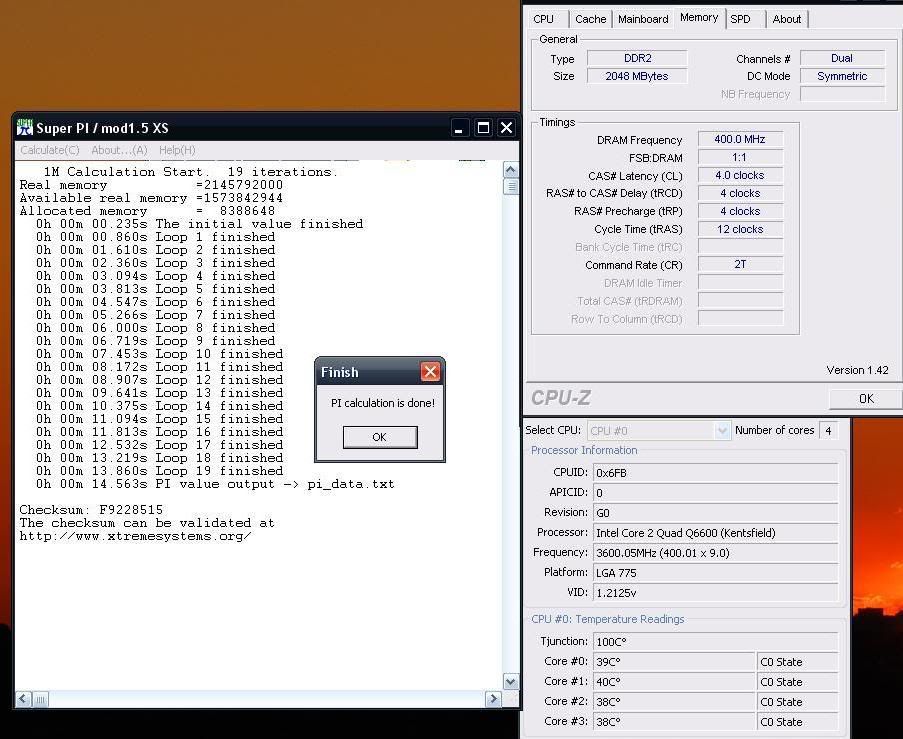Click the Super PI vertical scrollbar down arrow
Image resolution: width=903 pixels, height=739 pixels.
(x=511, y=681)
